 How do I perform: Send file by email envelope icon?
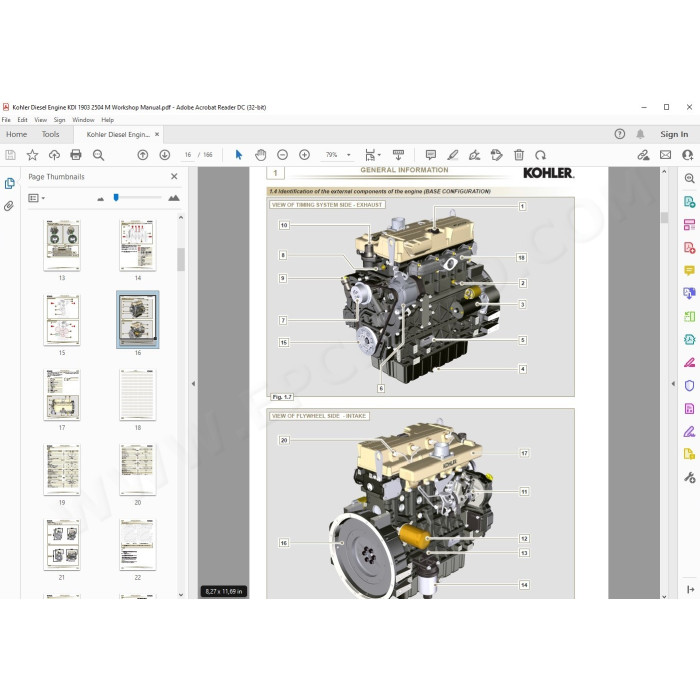[x=665, y=155]
